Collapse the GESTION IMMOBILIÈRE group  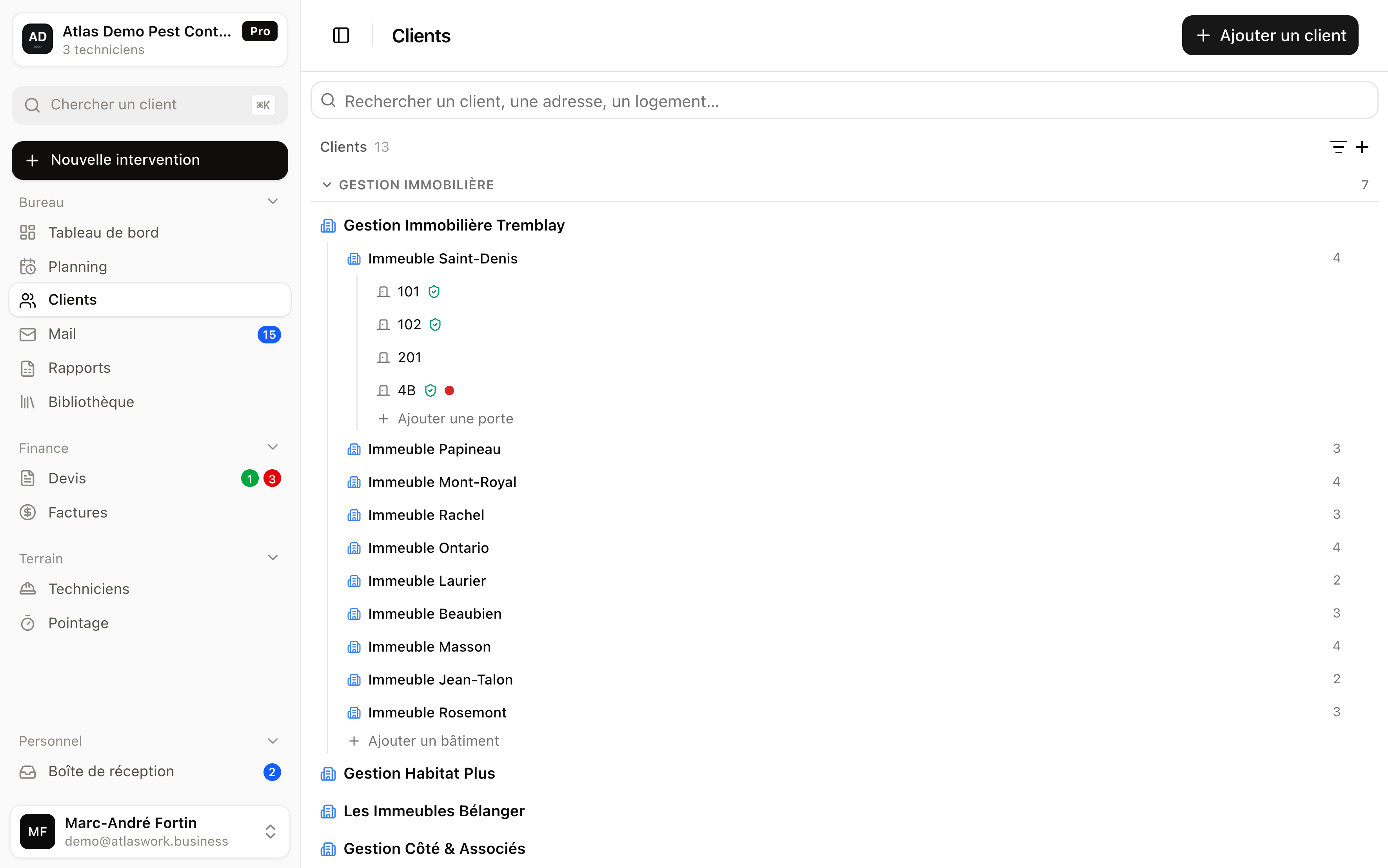(327, 185)
